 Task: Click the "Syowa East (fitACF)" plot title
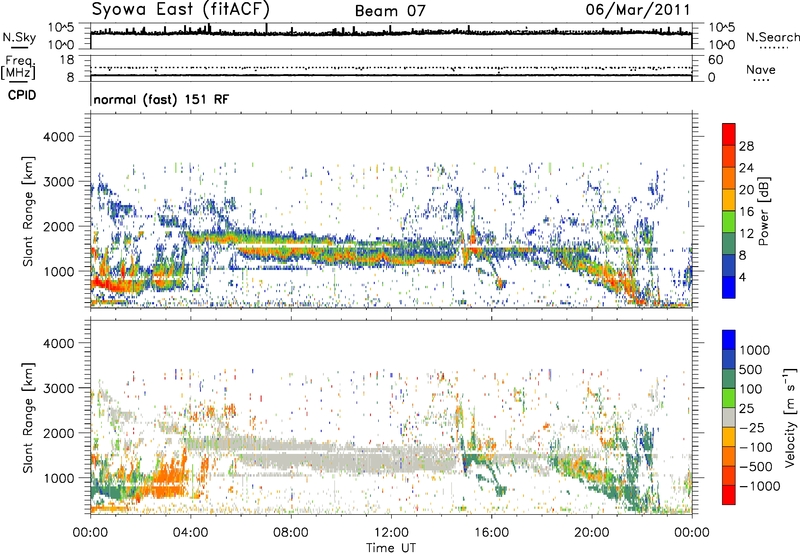pos(180,9)
